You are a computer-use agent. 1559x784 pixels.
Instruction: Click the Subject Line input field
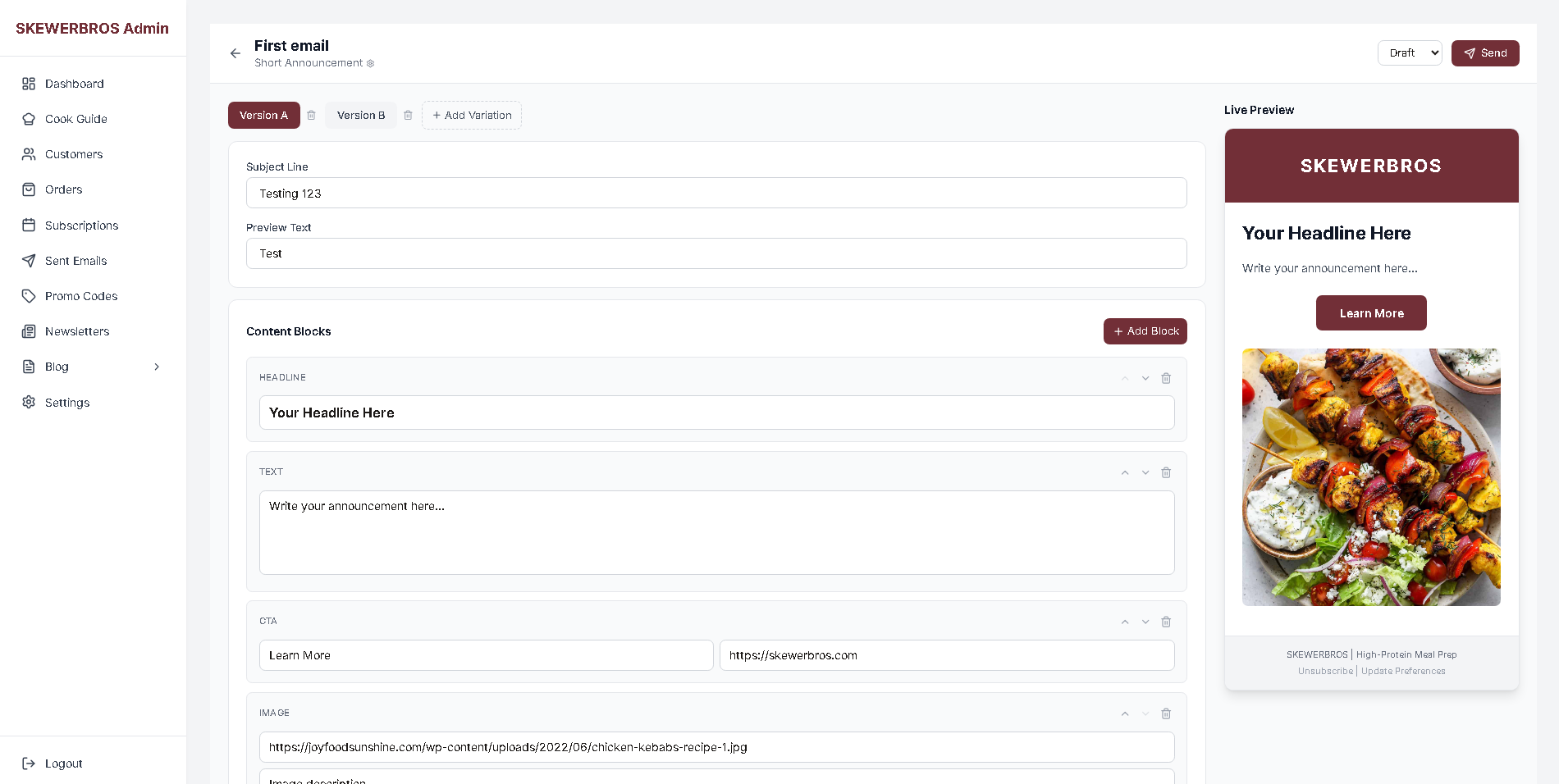[715, 194]
